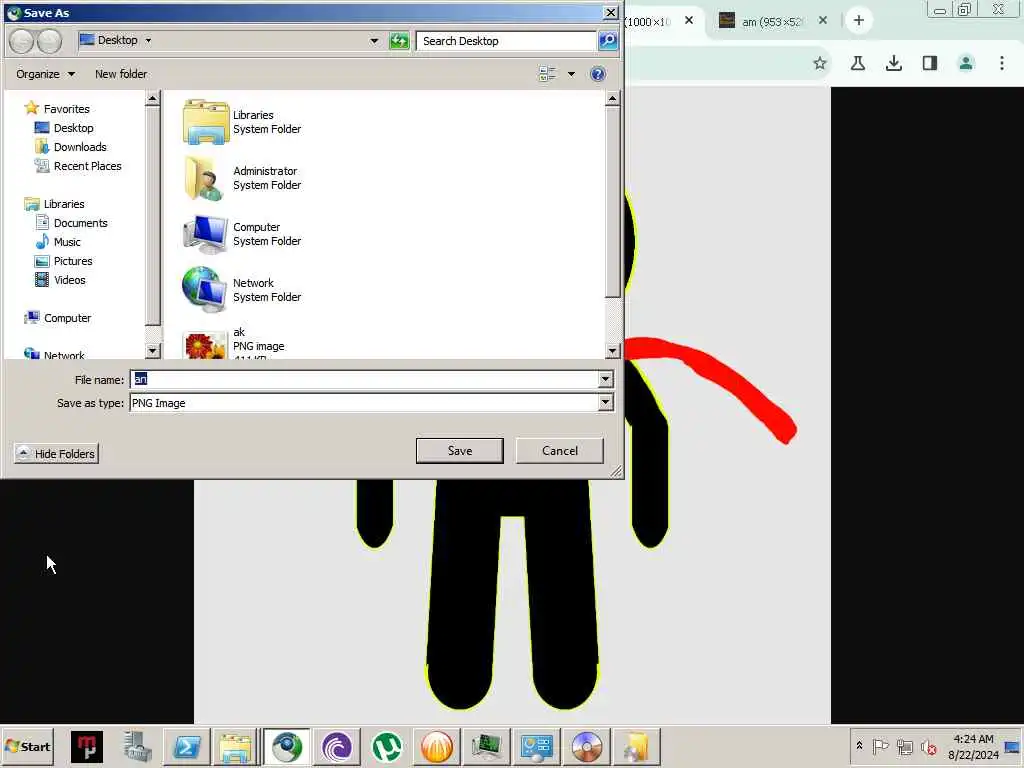Hide the folders pane

[x=56, y=453]
